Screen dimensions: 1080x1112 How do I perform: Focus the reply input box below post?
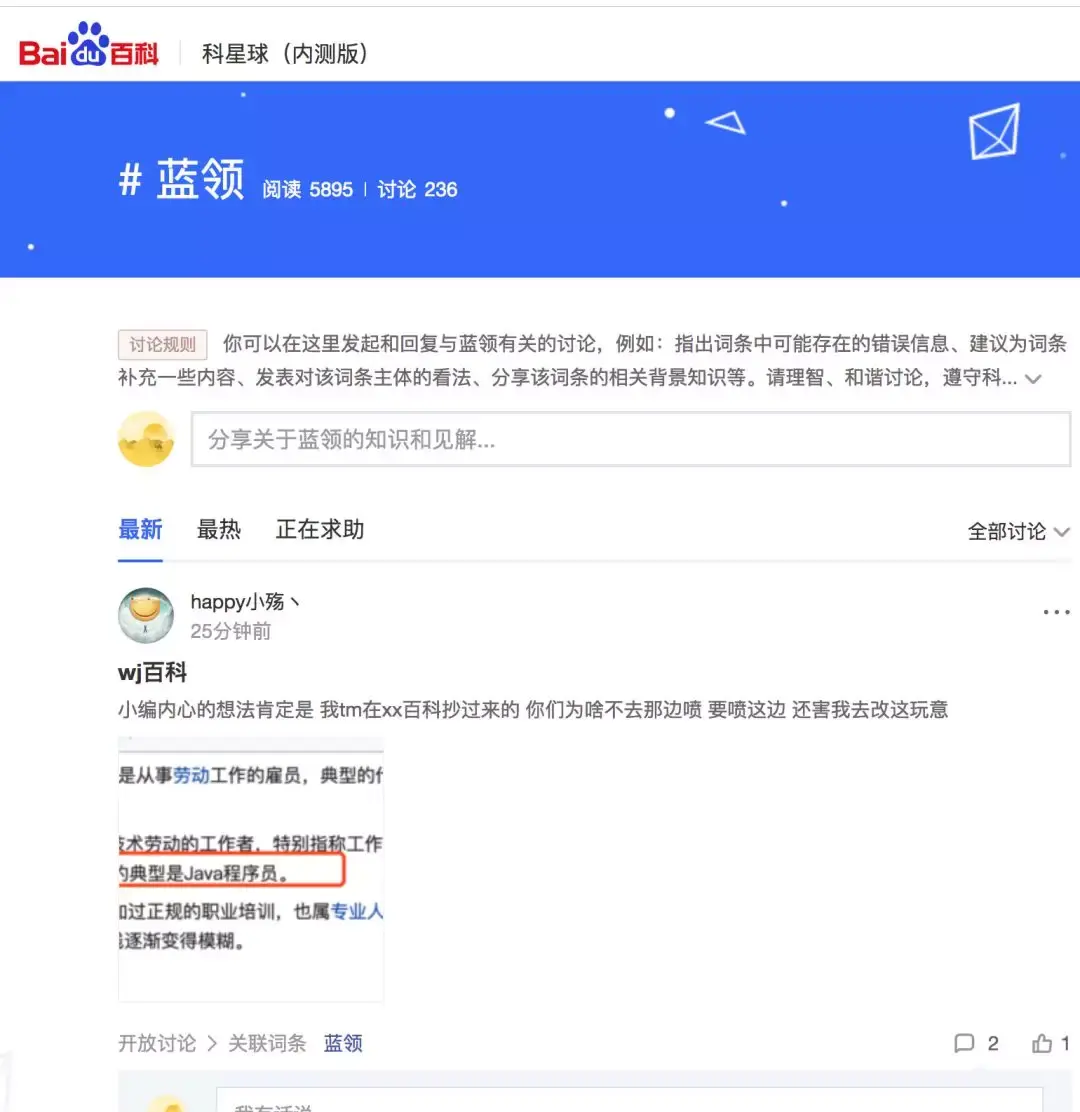(629, 1099)
